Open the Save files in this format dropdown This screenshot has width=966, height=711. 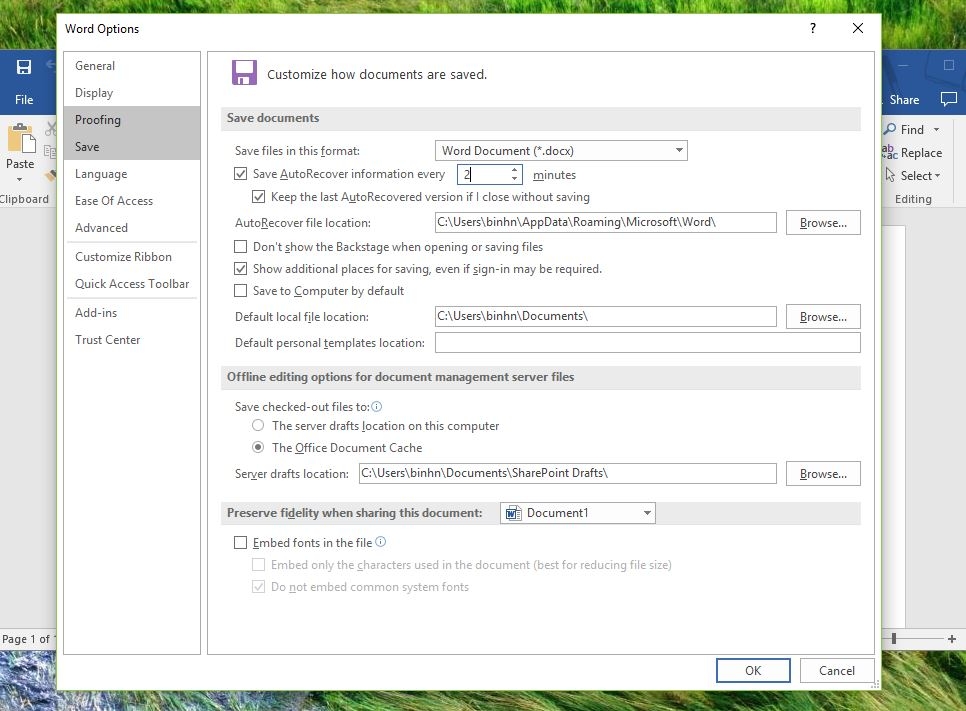click(561, 150)
